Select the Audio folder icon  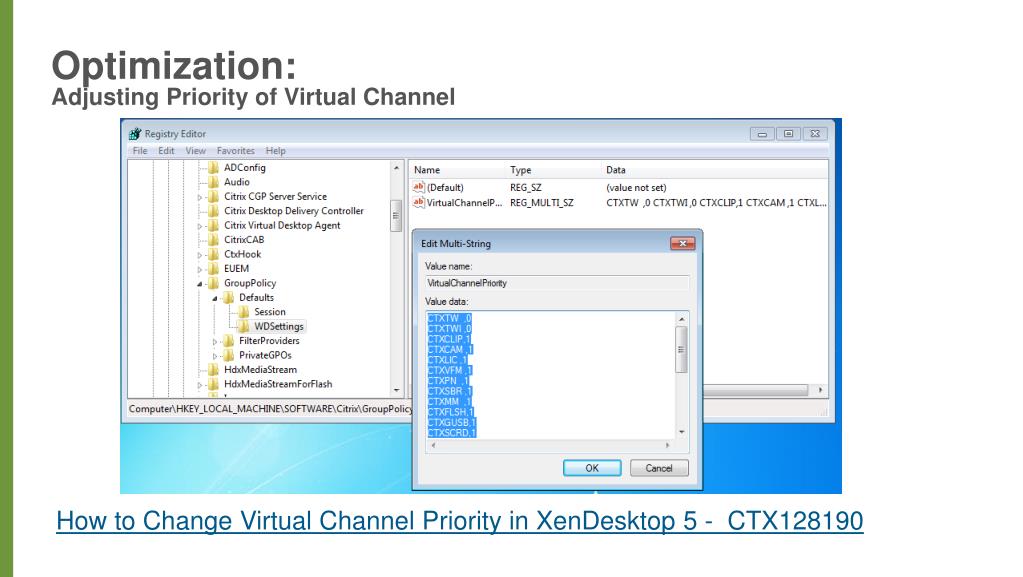(213, 182)
